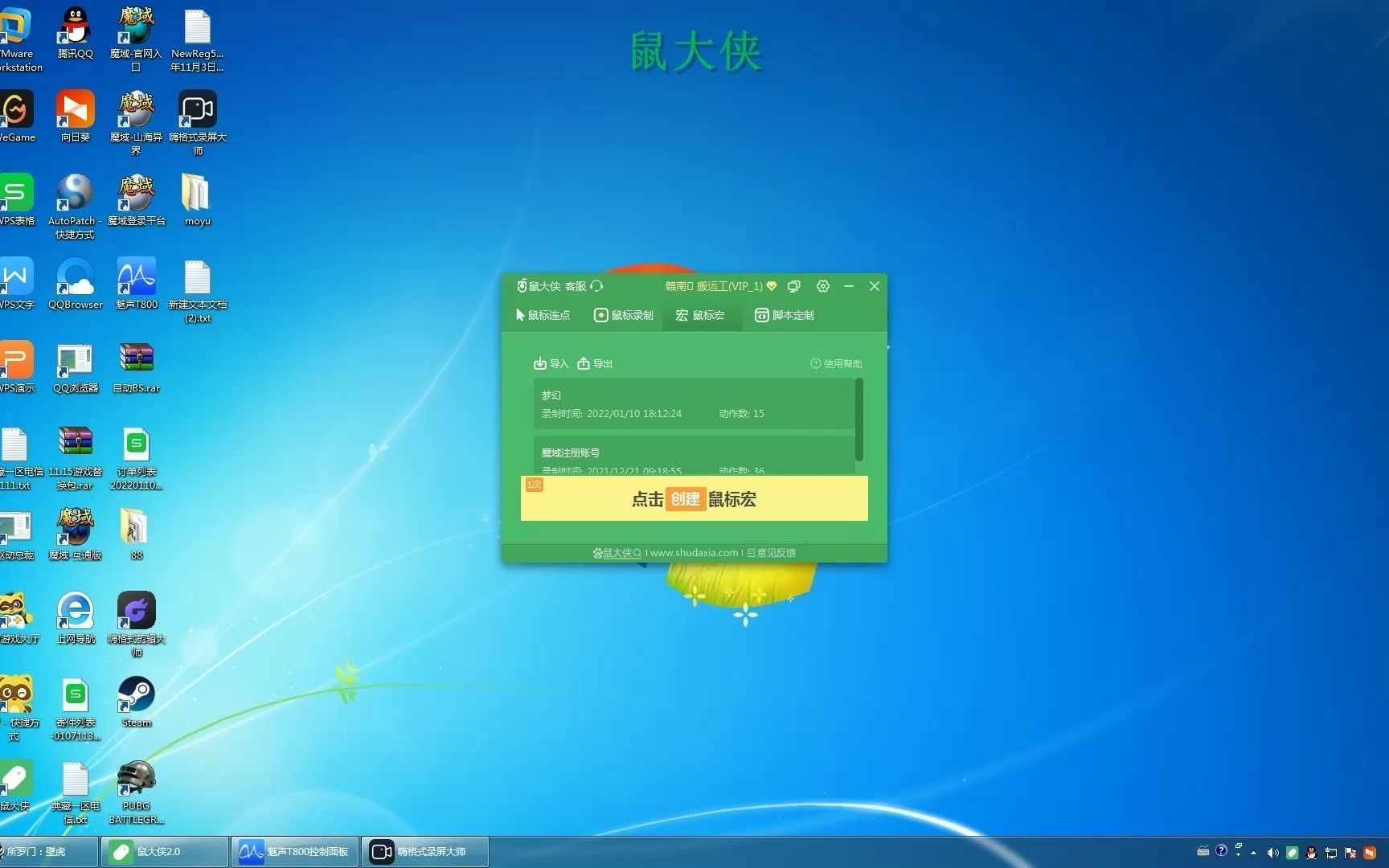Click the 导入 import button
The image size is (1389, 868).
tap(551, 364)
